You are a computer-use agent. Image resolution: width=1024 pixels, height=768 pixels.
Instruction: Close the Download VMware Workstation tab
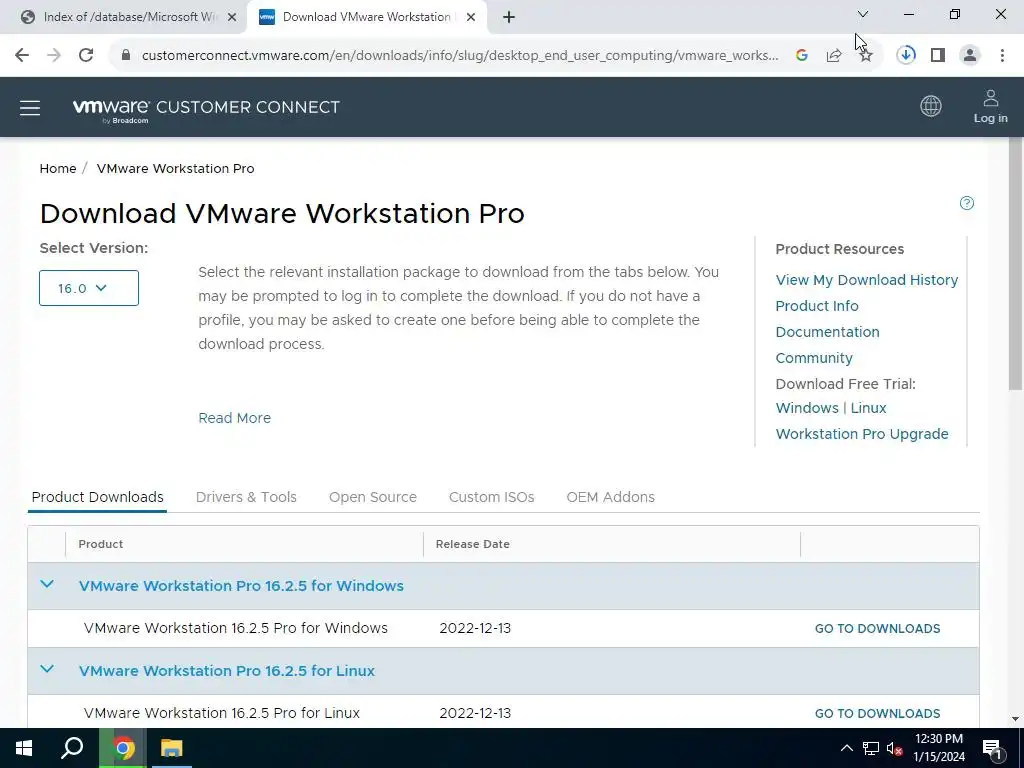click(x=471, y=18)
